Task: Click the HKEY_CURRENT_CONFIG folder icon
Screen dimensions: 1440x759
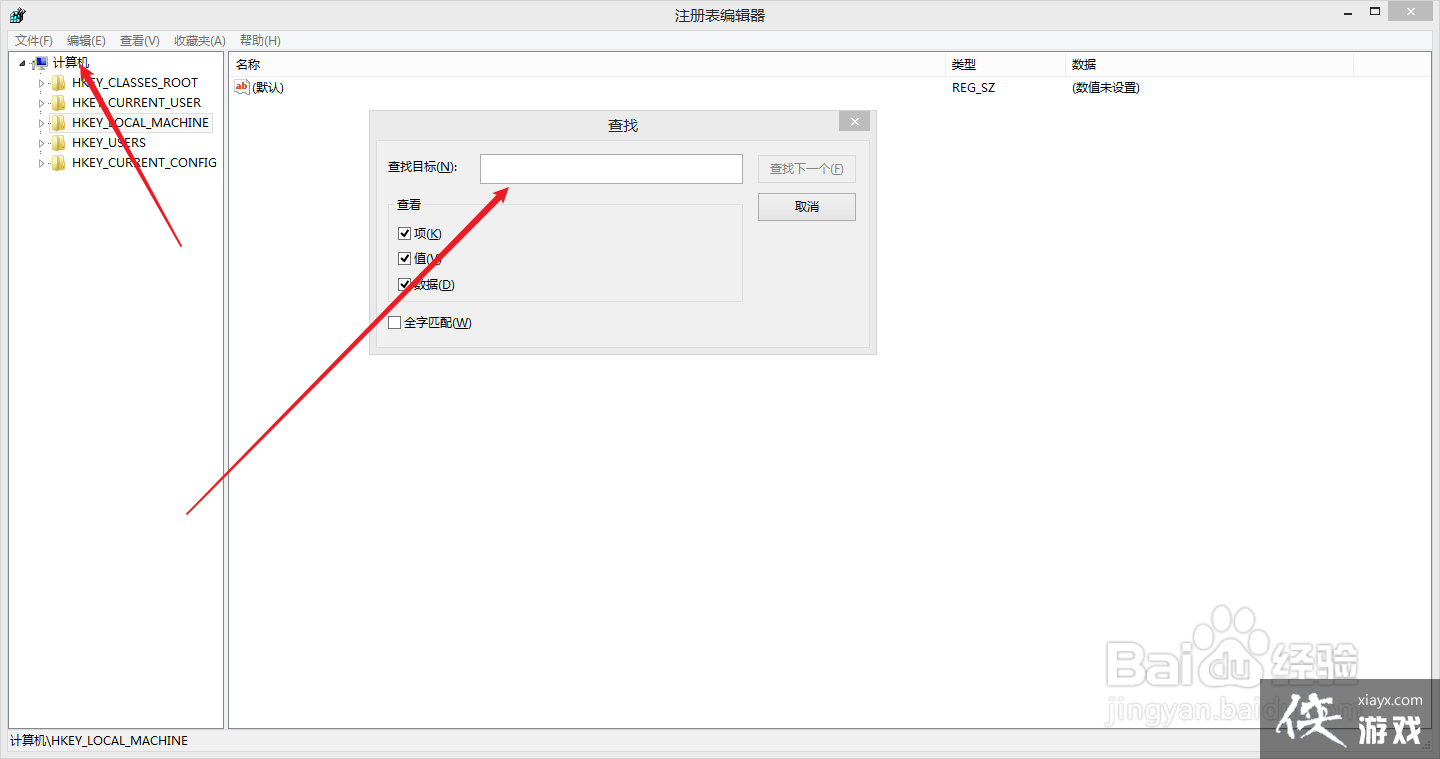Action: (x=59, y=163)
